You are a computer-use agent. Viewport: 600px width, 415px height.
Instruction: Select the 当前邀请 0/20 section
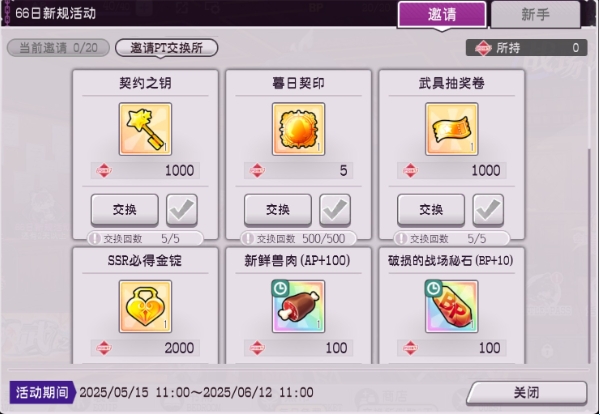58,48
